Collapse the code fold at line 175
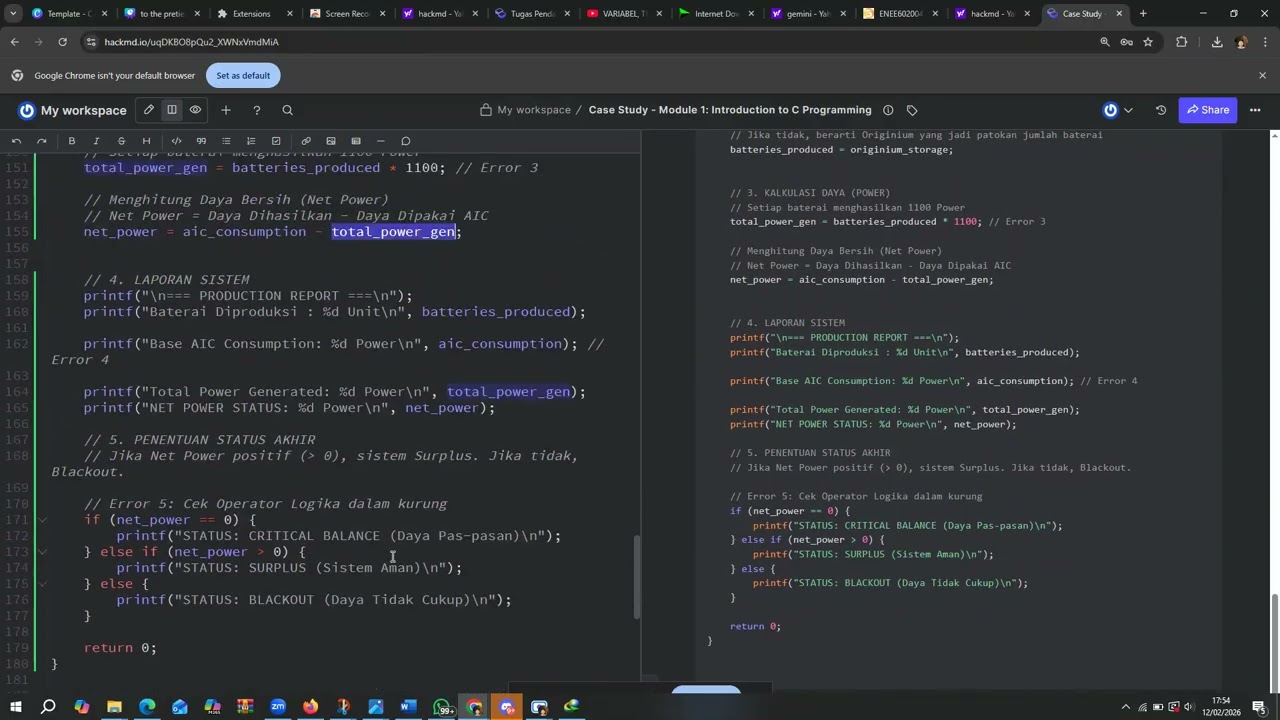The height and width of the screenshot is (720, 1280). click(42, 584)
